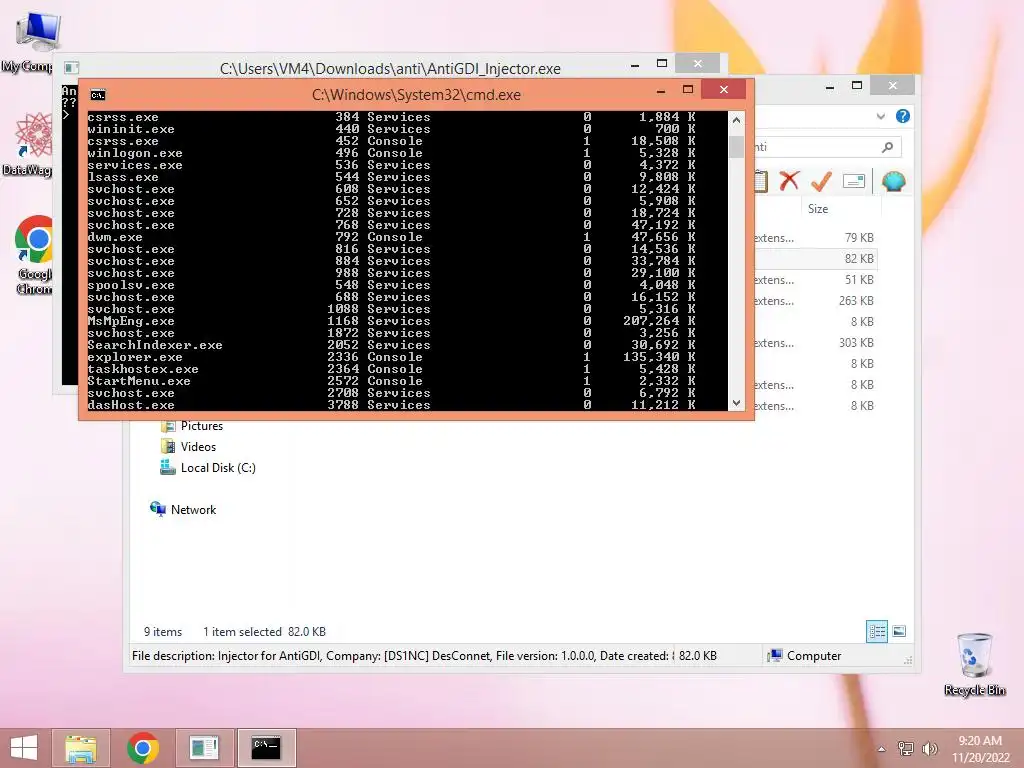
Task: Maximize the AntiGDI_Injector window
Action: (662, 63)
